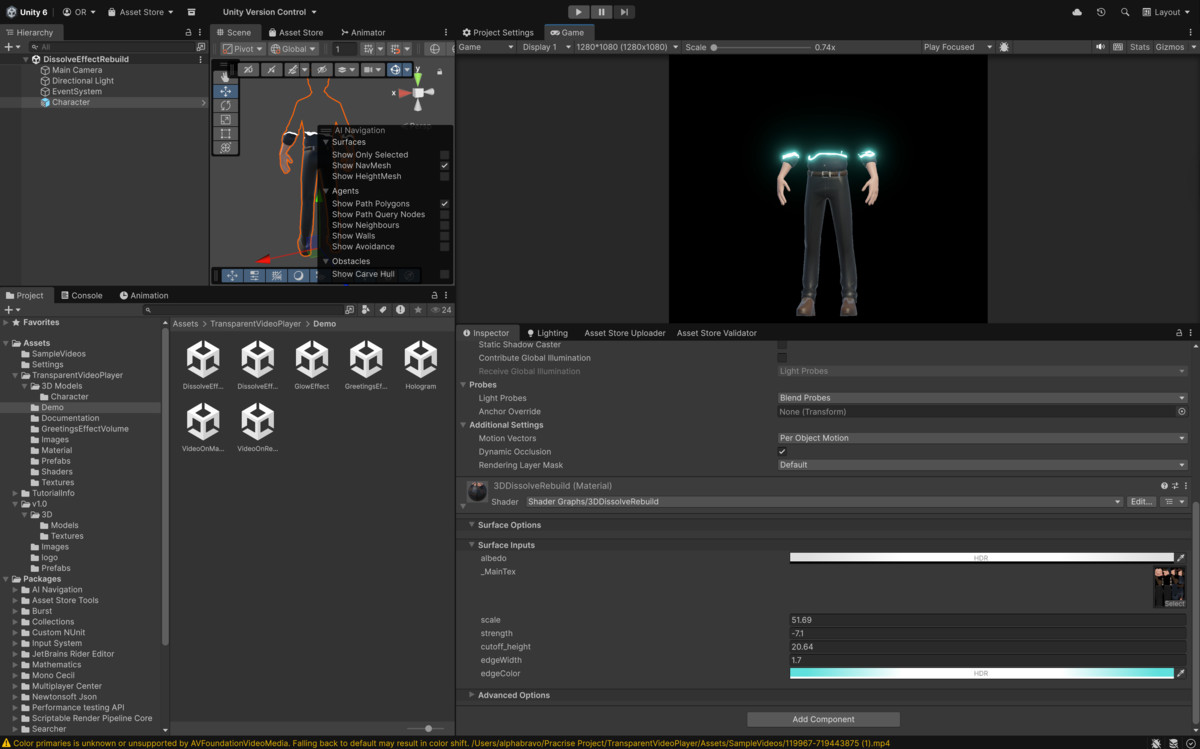Select the Move tool in Scene toolbar
This screenshot has width=1200, height=749.
click(226, 91)
